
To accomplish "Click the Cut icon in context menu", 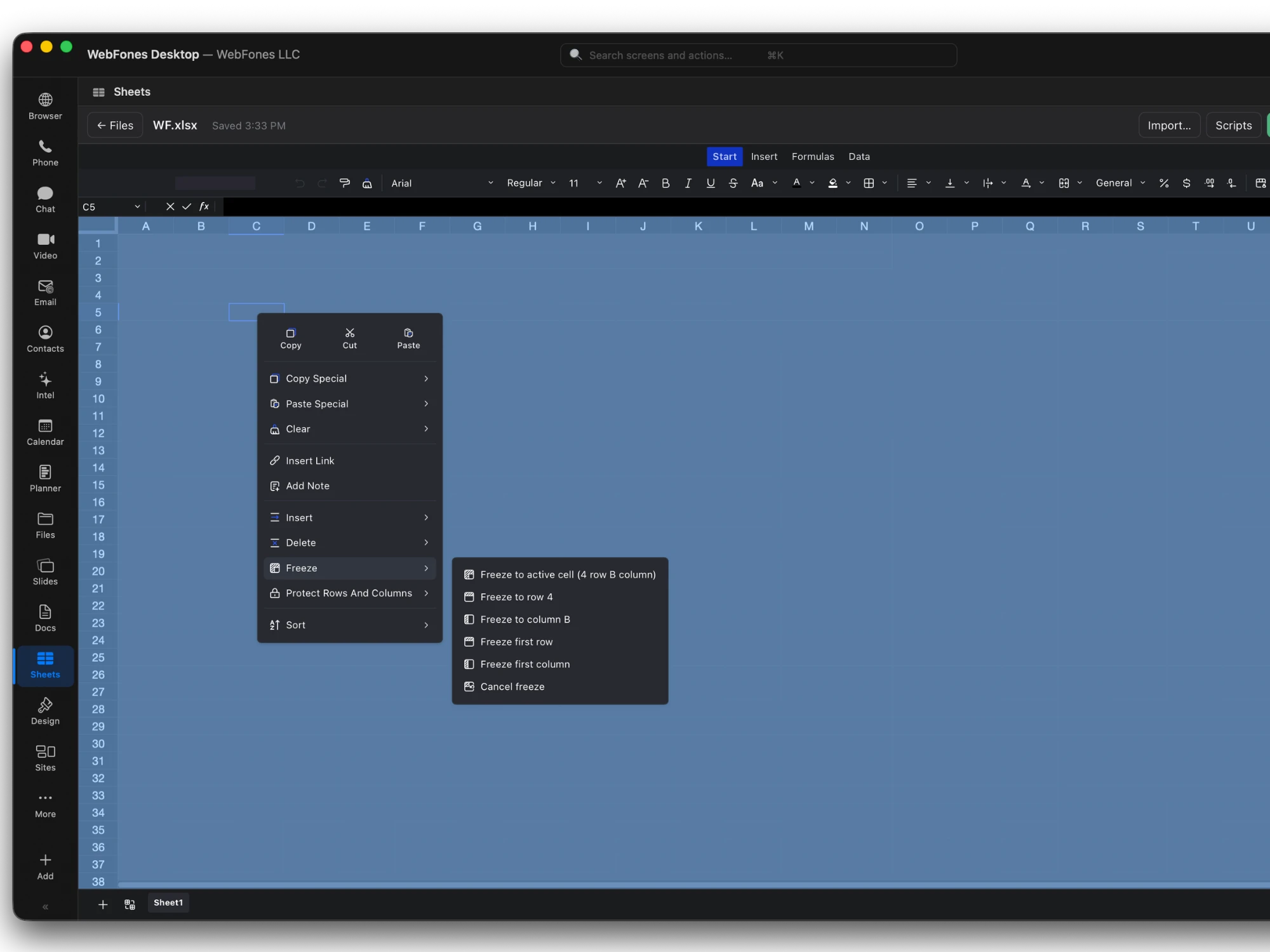I will coord(350,338).
